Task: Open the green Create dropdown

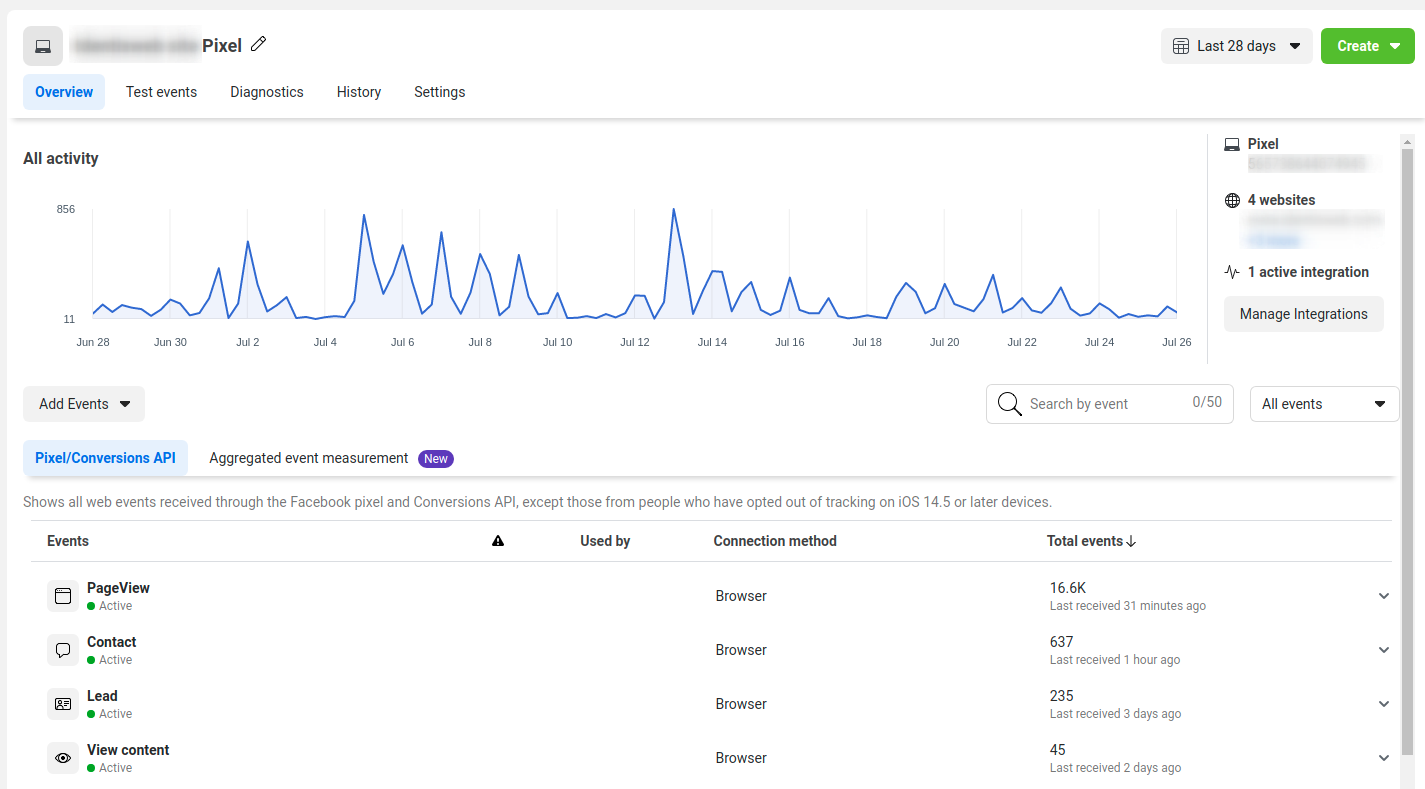Action: pyautogui.click(x=1368, y=46)
